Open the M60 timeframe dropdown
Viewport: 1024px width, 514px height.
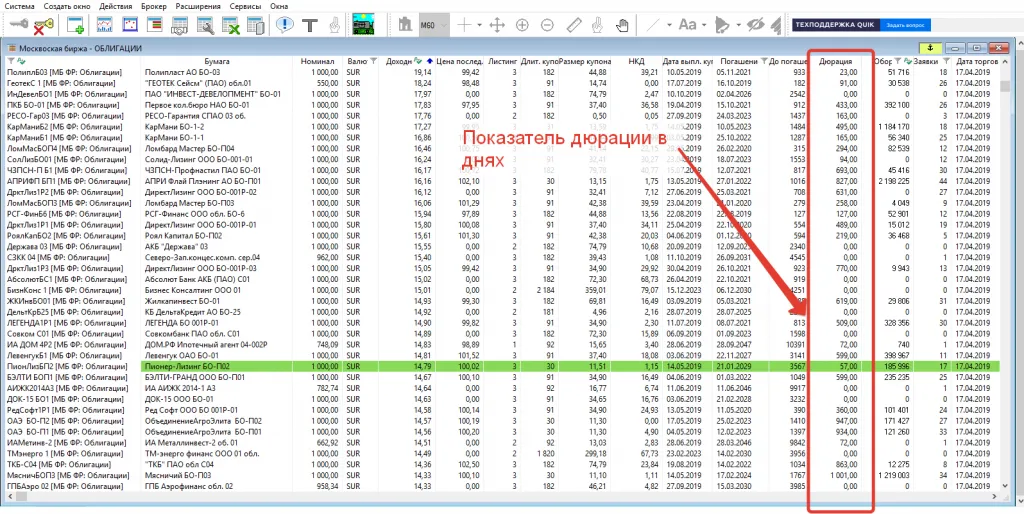pos(433,25)
